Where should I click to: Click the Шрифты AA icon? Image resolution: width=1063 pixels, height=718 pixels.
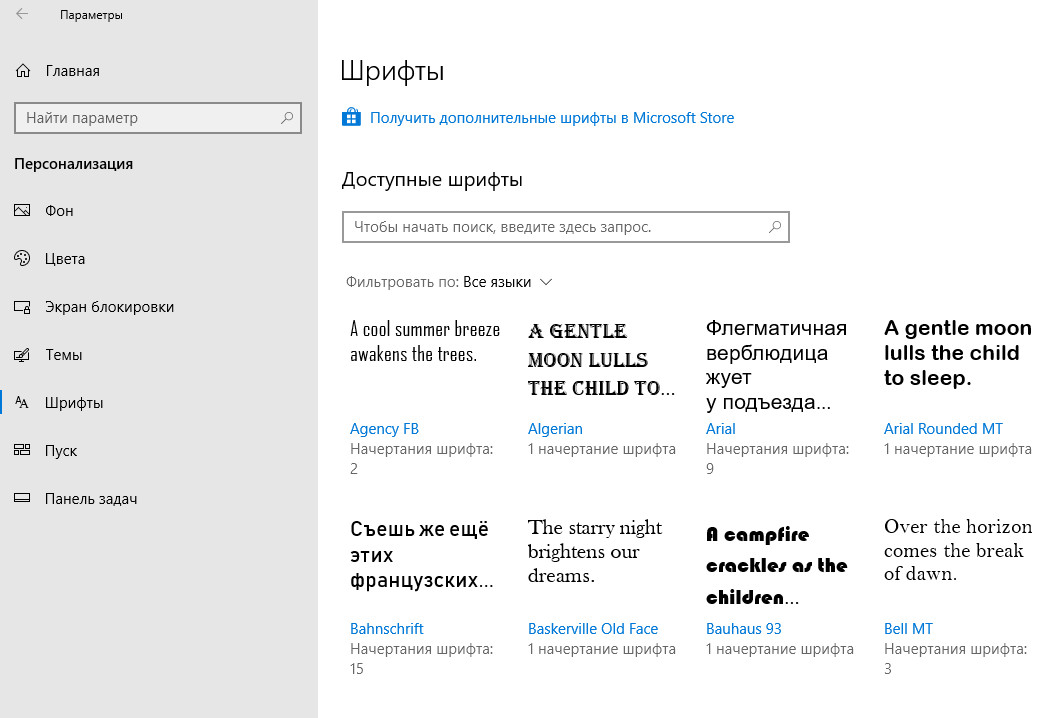coord(22,403)
